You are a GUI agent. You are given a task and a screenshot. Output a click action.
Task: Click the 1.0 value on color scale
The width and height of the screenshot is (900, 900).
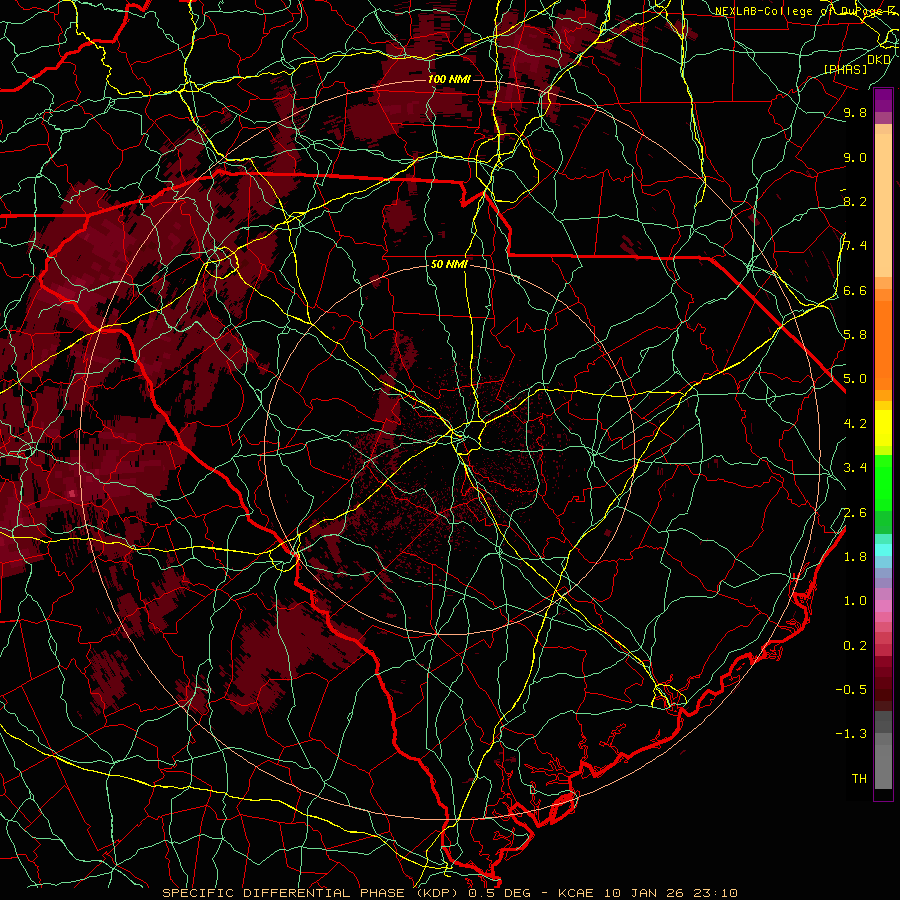(855, 601)
